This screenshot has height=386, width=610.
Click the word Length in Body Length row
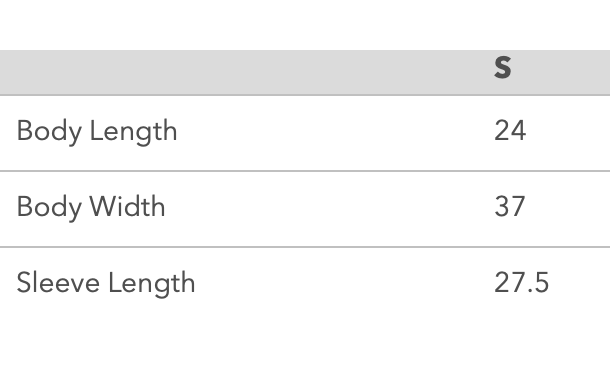click(133, 132)
